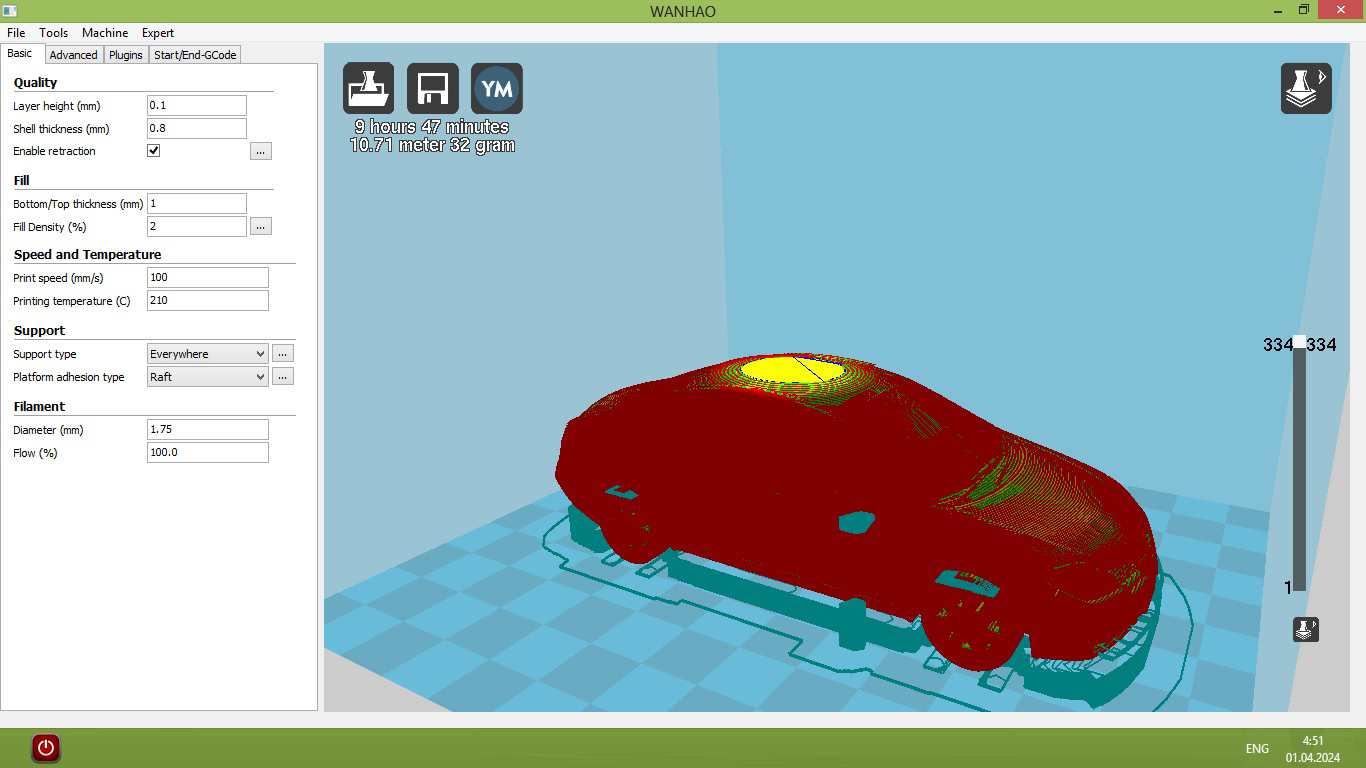Click the WANHAO window icon in title bar
Viewport: 1366px width, 768px height.
(x=10, y=10)
